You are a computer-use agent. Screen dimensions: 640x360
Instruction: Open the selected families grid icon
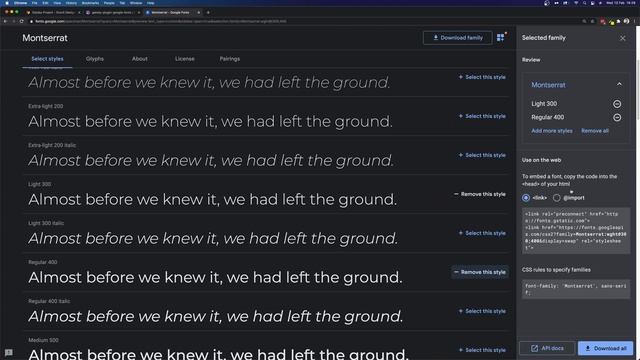coord(500,38)
